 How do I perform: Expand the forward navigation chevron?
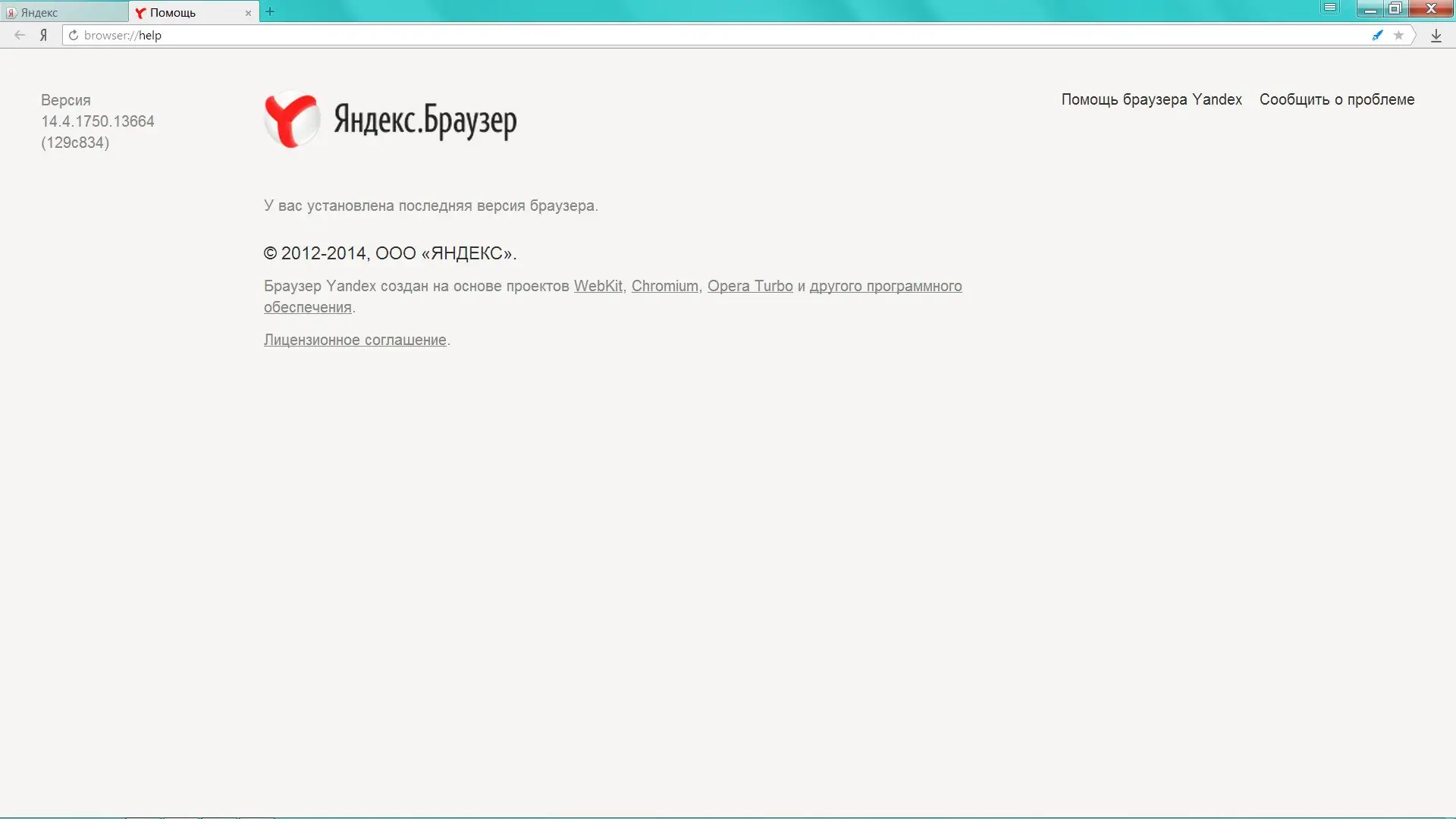point(1415,35)
